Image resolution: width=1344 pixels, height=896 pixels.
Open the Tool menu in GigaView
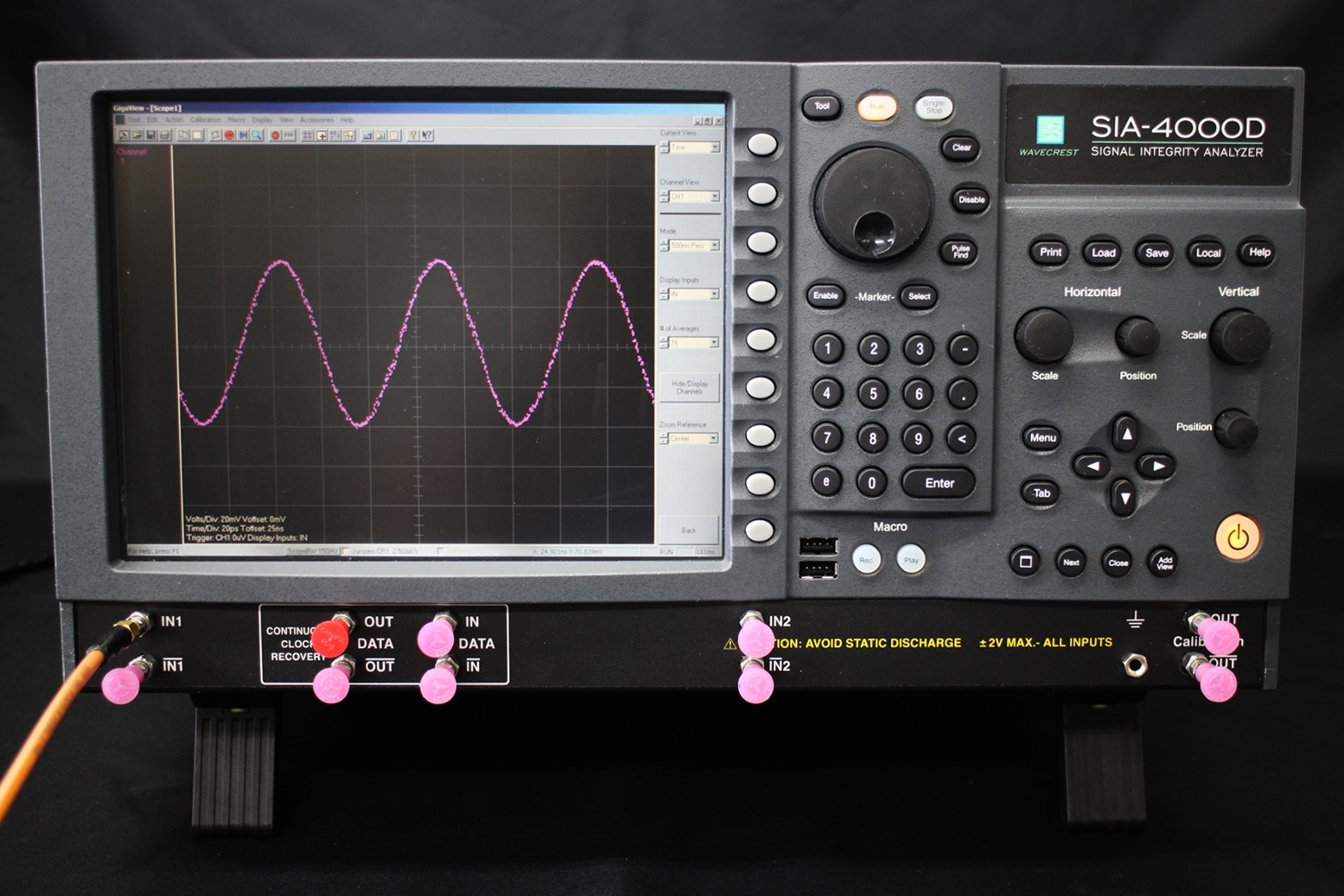click(135, 120)
